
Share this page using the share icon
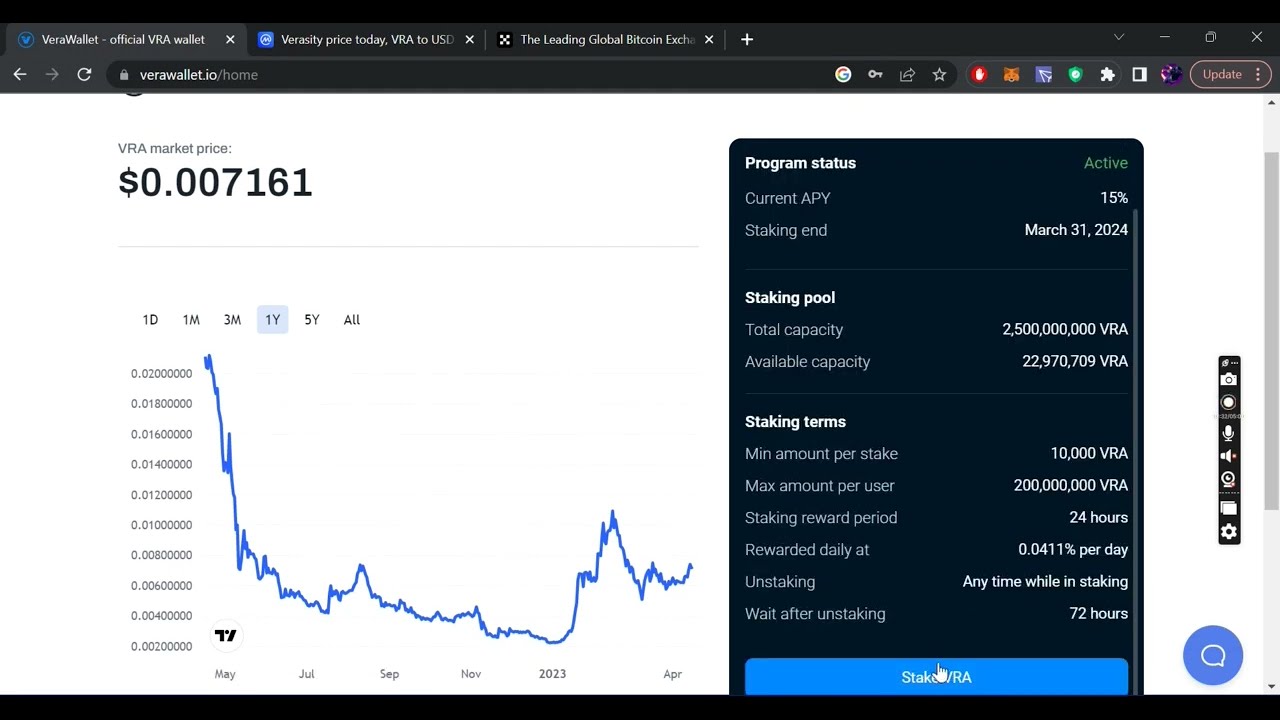point(907,74)
